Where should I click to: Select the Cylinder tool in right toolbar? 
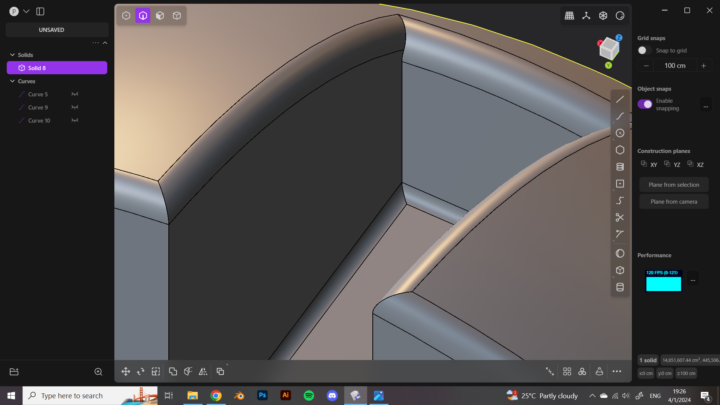620,167
